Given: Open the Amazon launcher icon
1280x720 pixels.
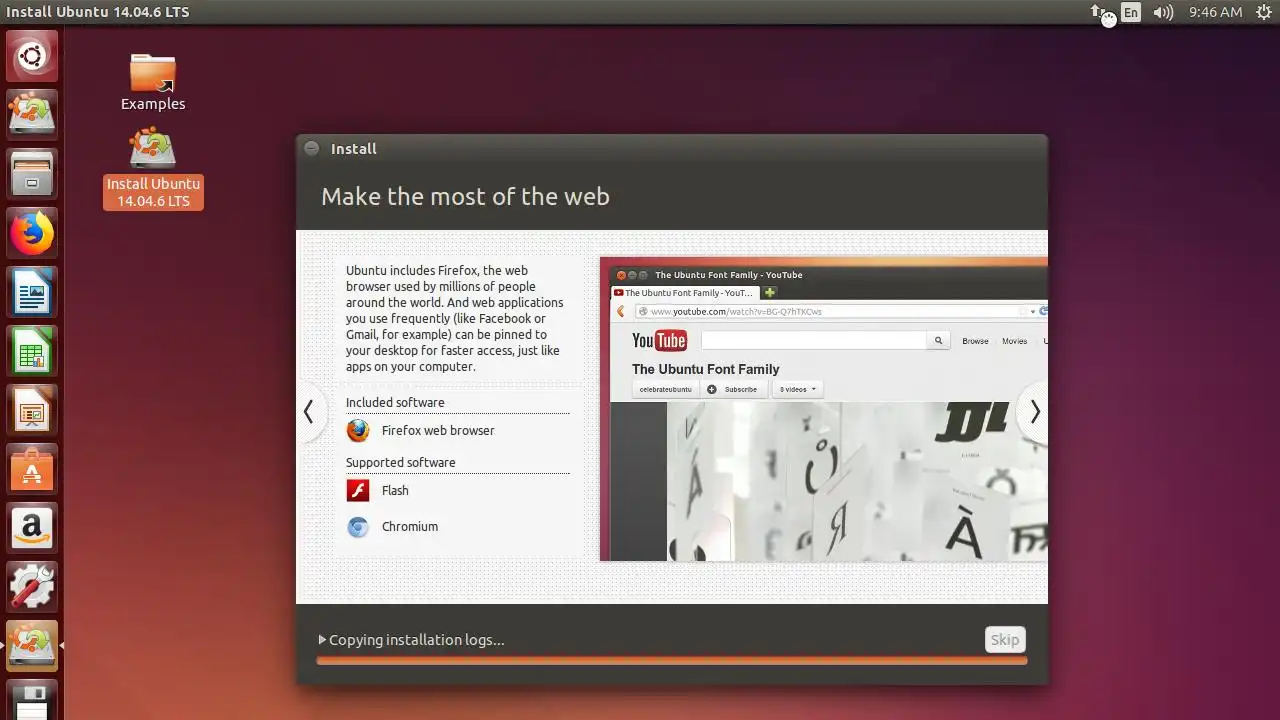Looking at the screenshot, I should (x=32, y=528).
